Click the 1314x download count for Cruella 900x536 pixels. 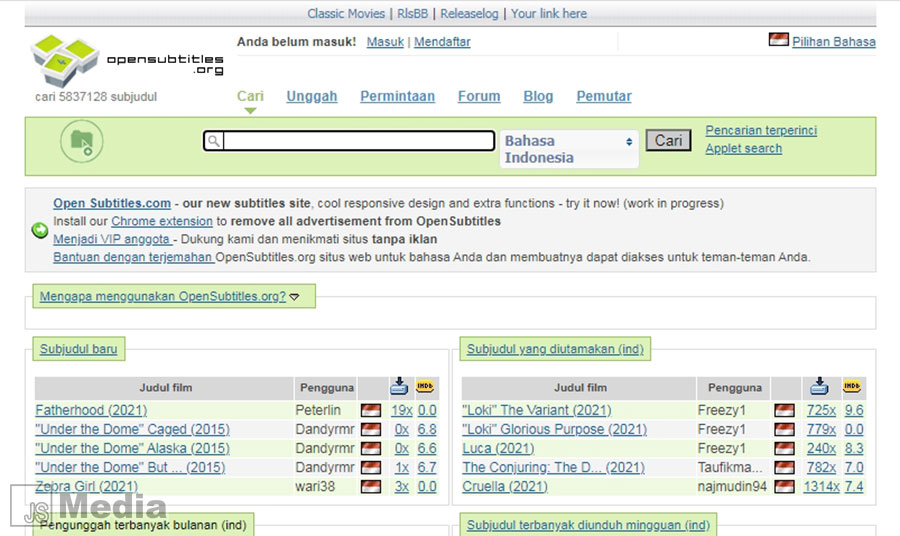821,487
